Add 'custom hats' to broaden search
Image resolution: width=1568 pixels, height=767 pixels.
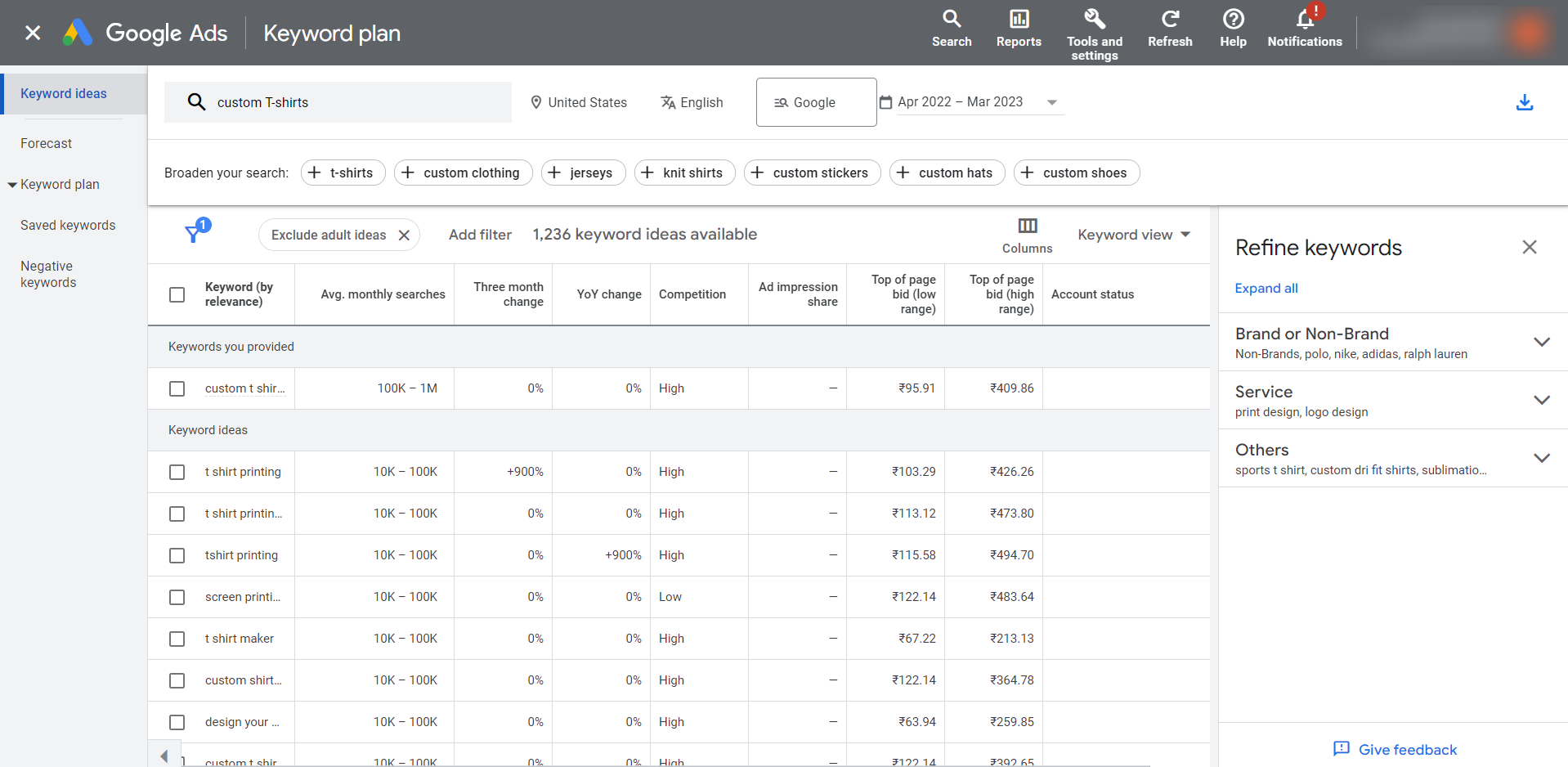coord(948,173)
